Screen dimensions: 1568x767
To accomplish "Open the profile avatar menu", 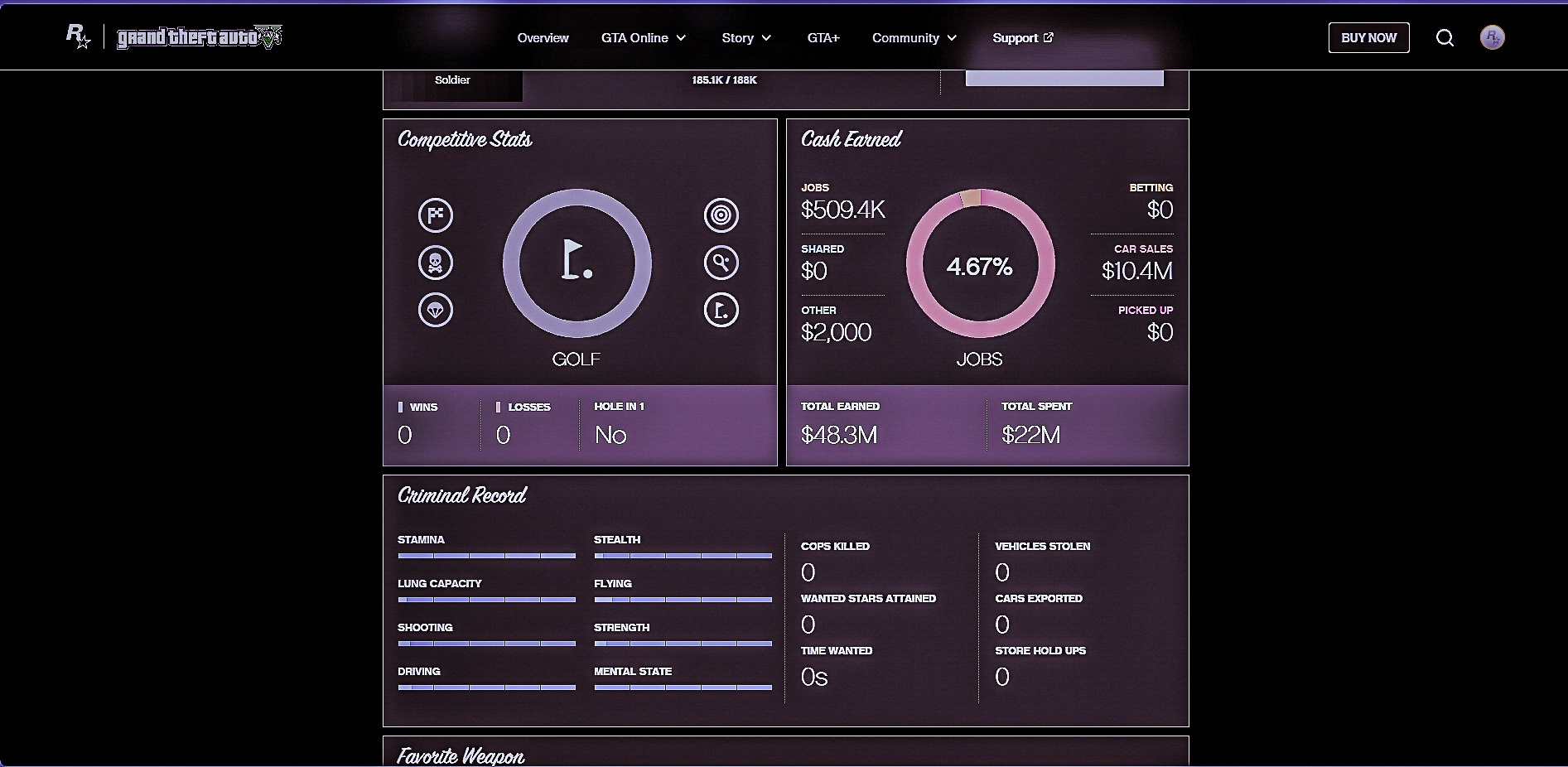I will pos(1492,37).
